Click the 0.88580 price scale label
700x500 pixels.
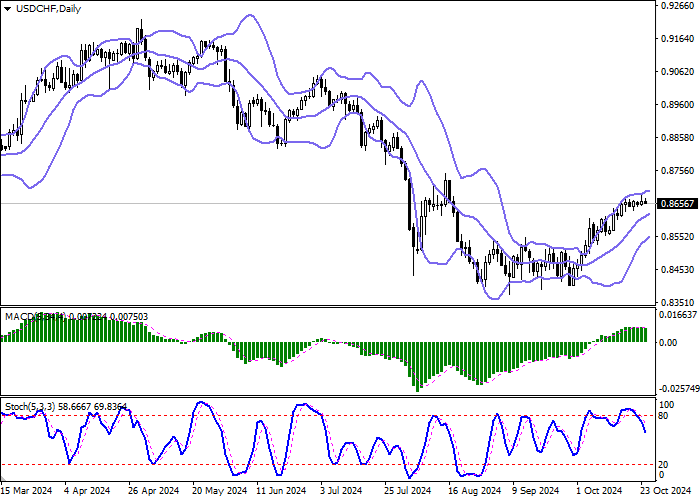point(678,138)
